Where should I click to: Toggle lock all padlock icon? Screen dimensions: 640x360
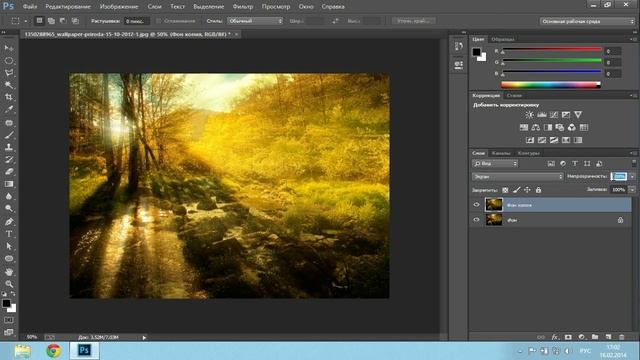pyautogui.click(x=538, y=190)
